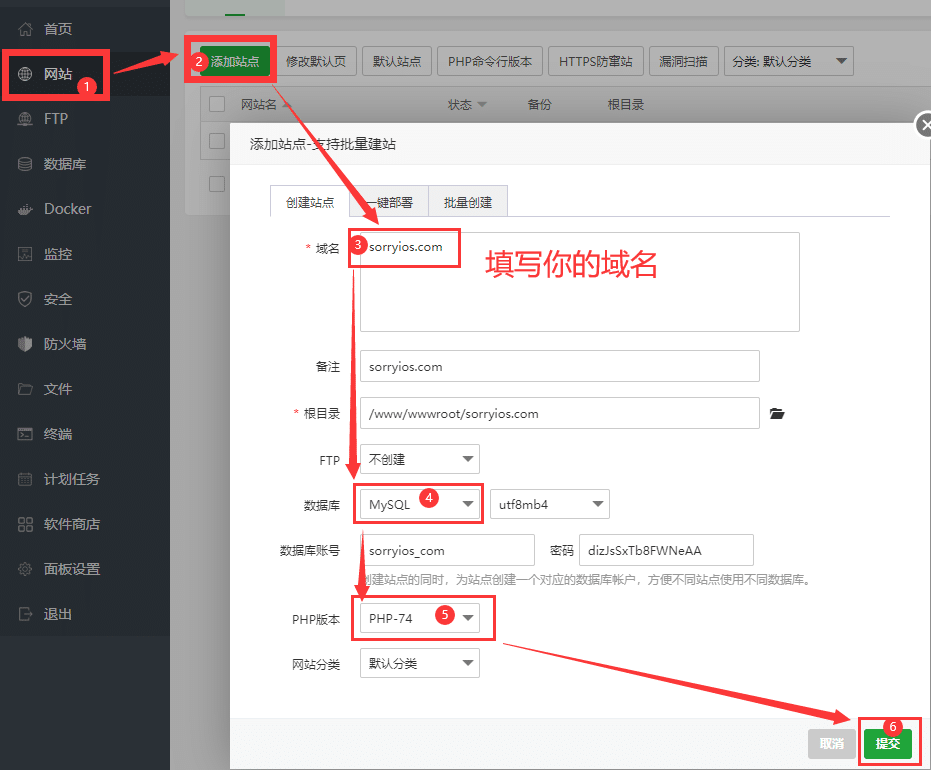This screenshot has width=931, height=770.
Task: Open the FTP section icon
Action: click(x=26, y=119)
